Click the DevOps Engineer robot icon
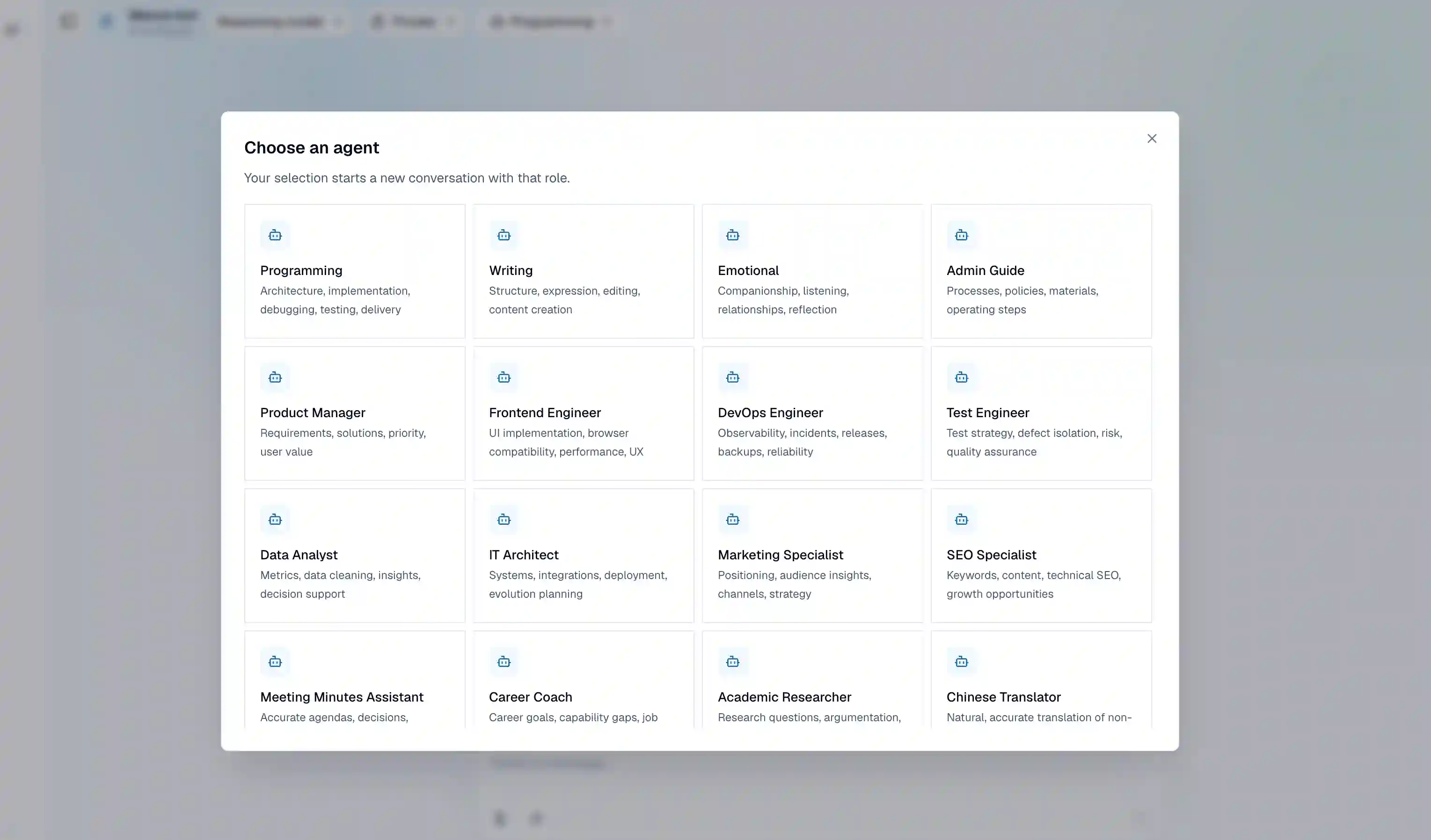Screen dimensions: 1431x840 pos(732,377)
